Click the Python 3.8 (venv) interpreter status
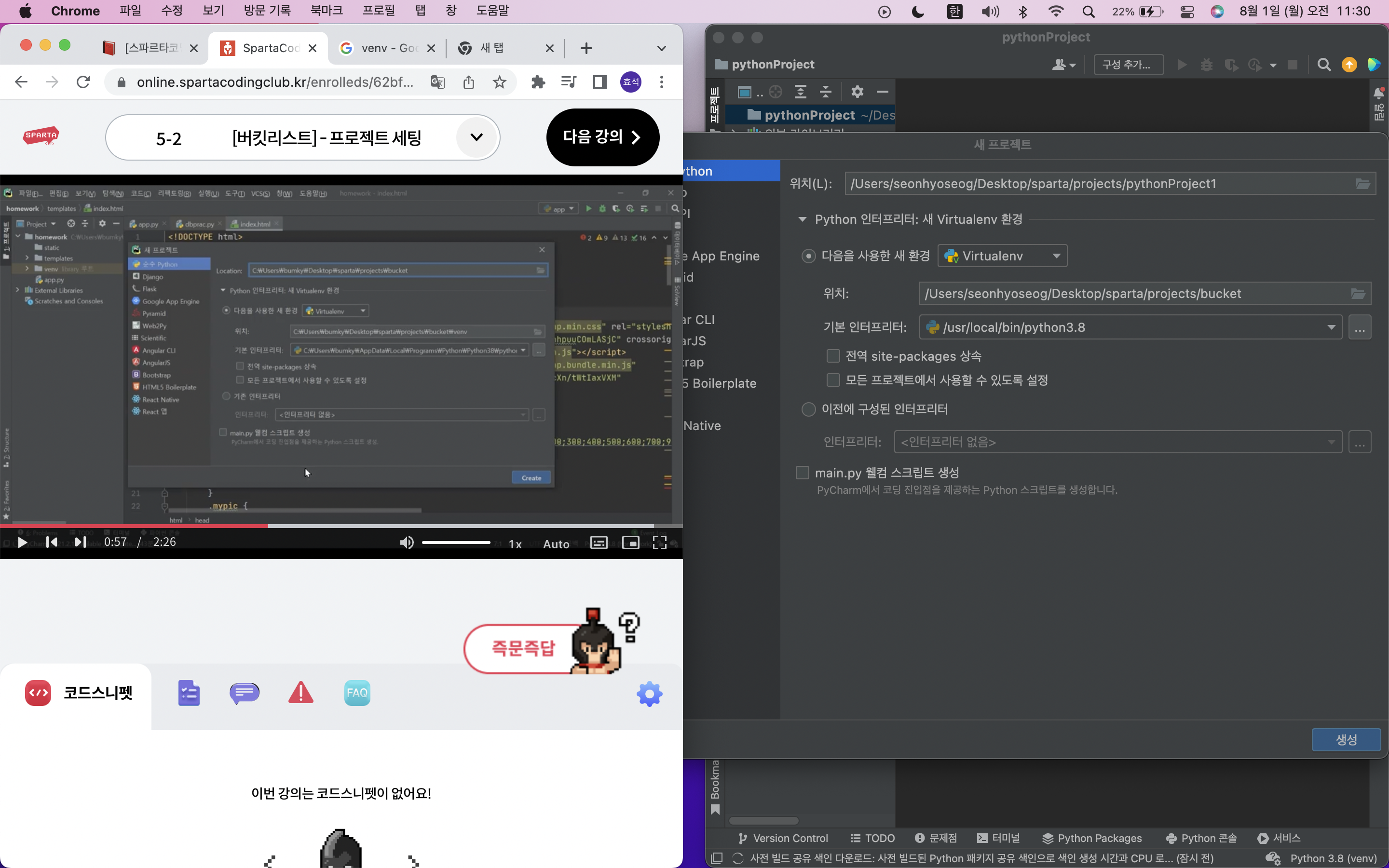The height and width of the screenshot is (868, 1389). (x=1333, y=858)
